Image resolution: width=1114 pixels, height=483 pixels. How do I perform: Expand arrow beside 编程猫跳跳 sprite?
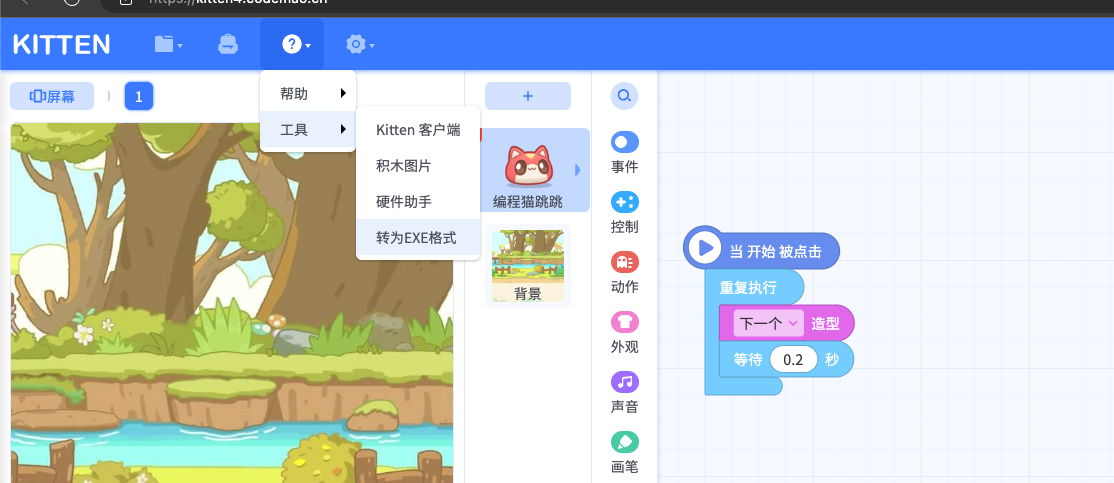(578, 170)
